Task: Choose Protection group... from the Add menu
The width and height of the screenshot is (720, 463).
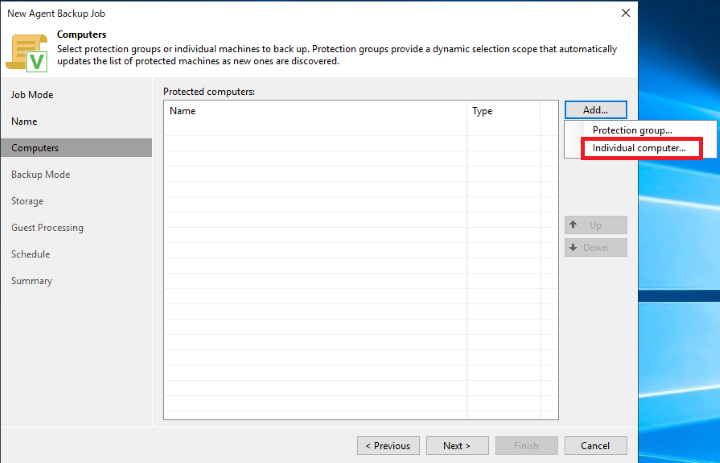Action: 632,130
